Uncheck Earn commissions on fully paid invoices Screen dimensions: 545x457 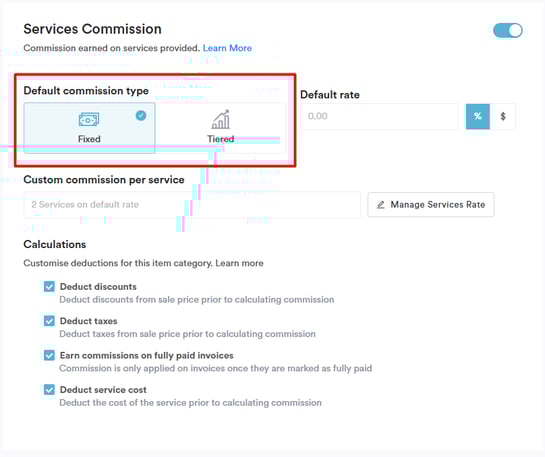(49, 355)
